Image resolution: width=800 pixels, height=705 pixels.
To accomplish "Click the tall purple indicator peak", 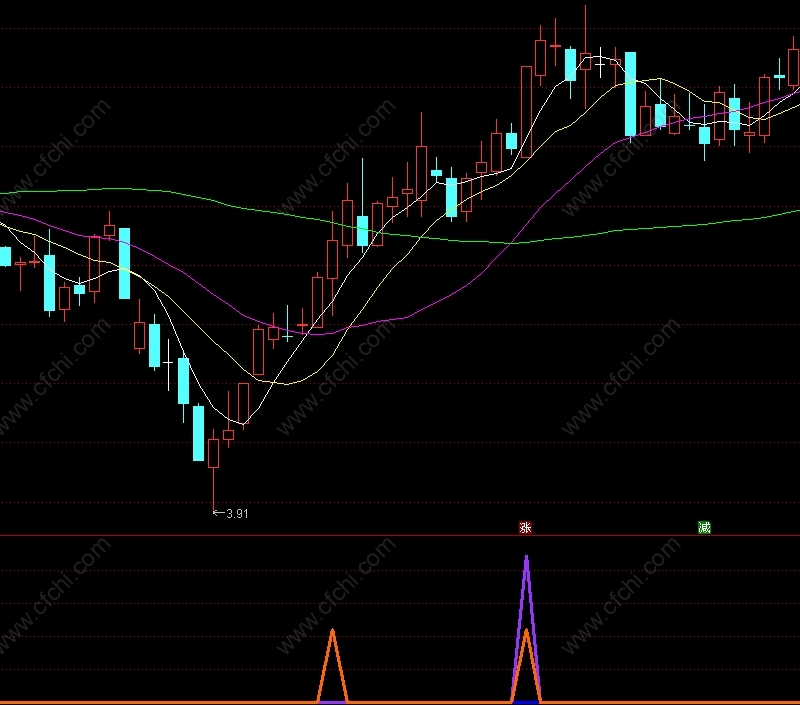I will tap(526, 592).
